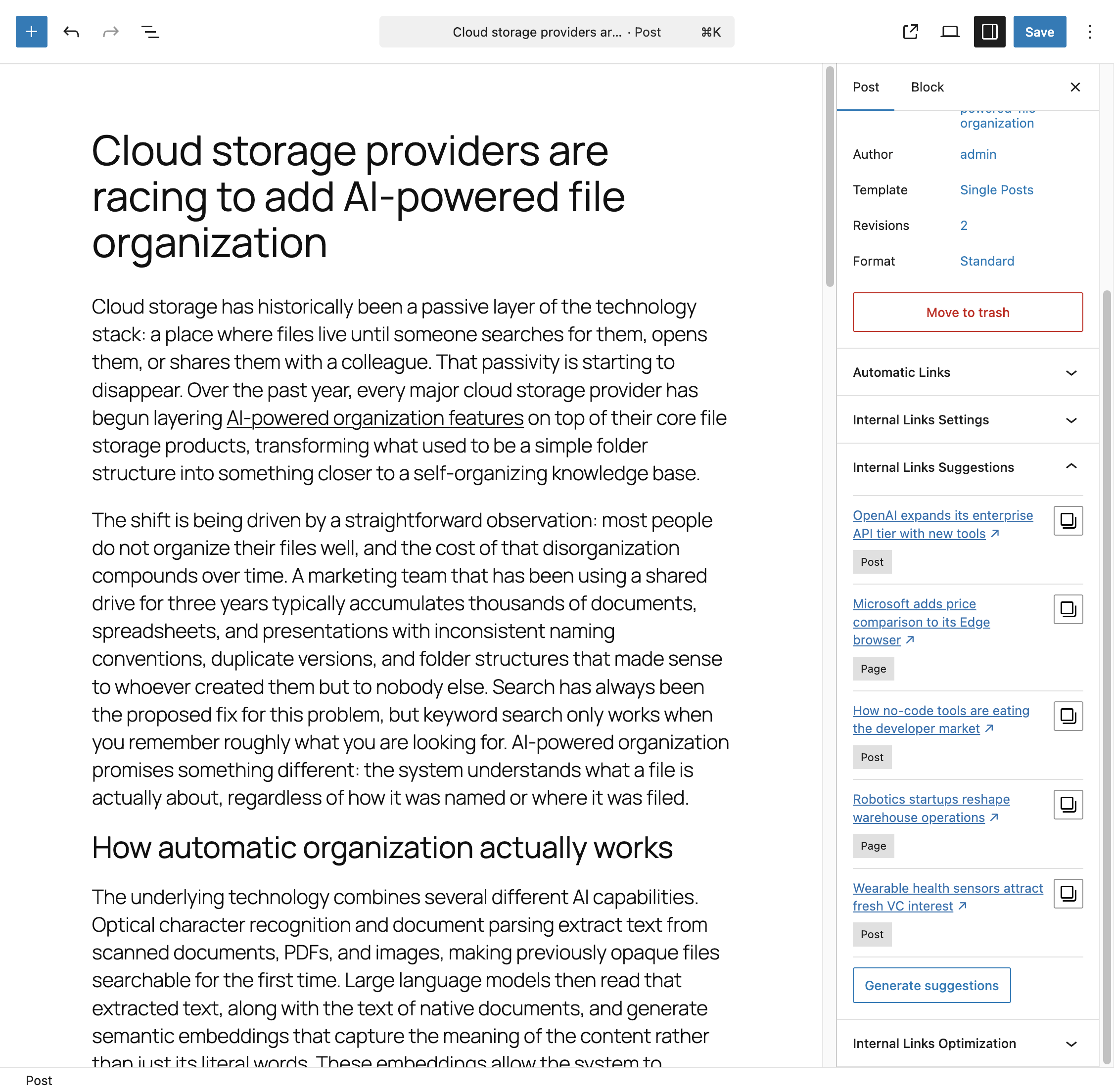Click the second paragraph starting The shift

click(411, 659)
